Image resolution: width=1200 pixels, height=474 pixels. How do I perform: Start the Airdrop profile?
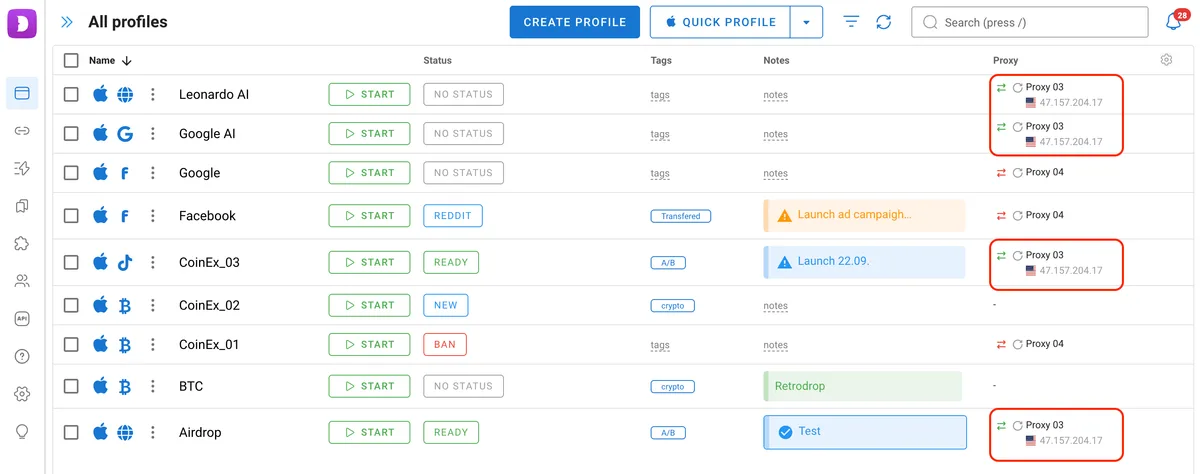tap(369, 432)
